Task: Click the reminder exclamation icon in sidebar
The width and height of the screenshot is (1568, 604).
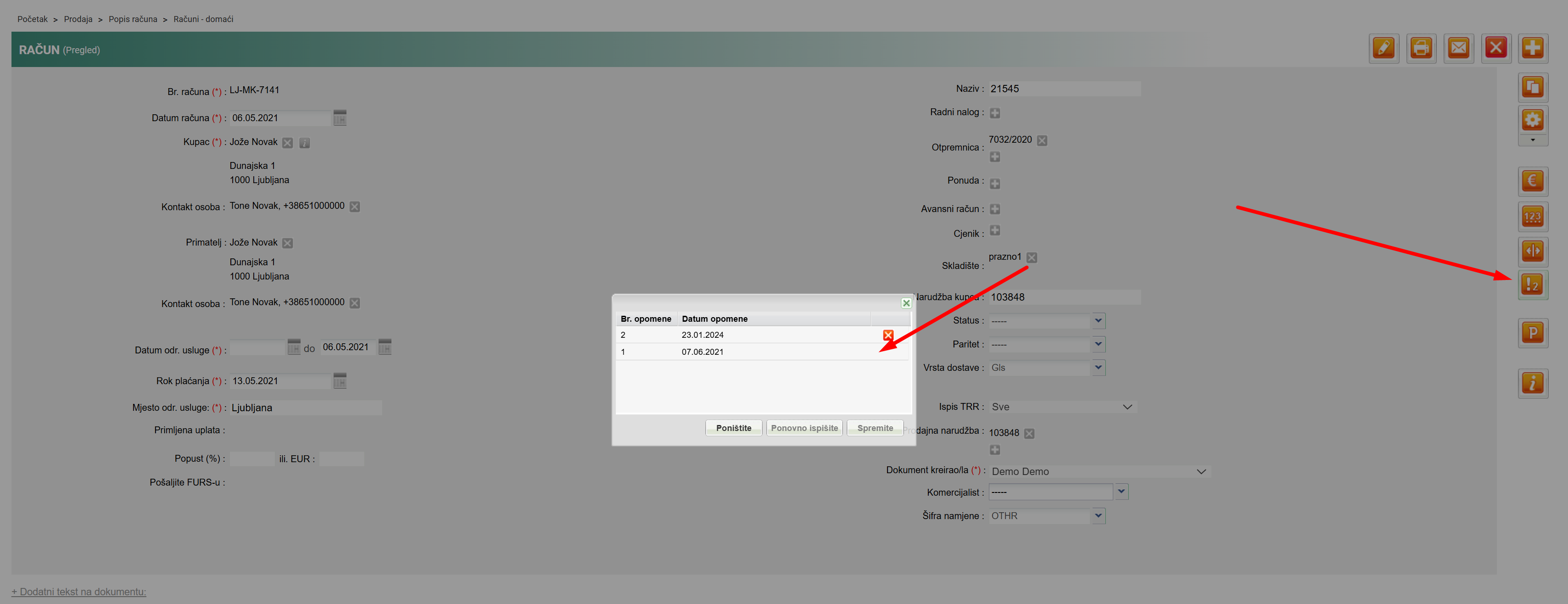Action: tap(1532, 285)
